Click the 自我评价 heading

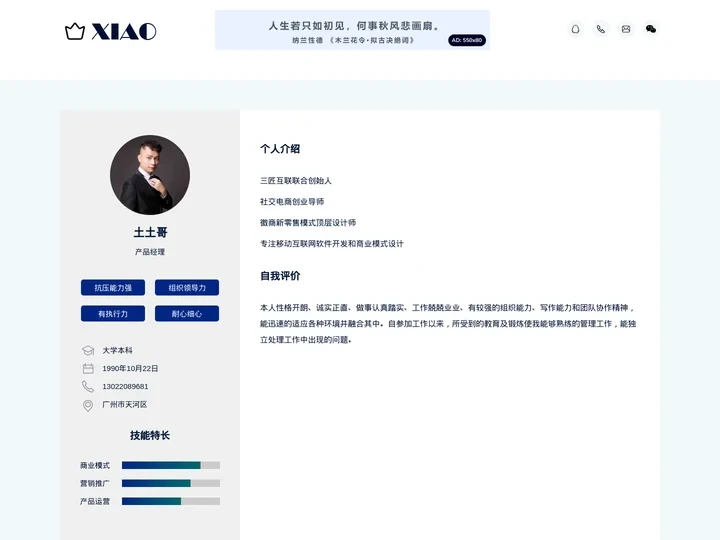click(280, 276)
